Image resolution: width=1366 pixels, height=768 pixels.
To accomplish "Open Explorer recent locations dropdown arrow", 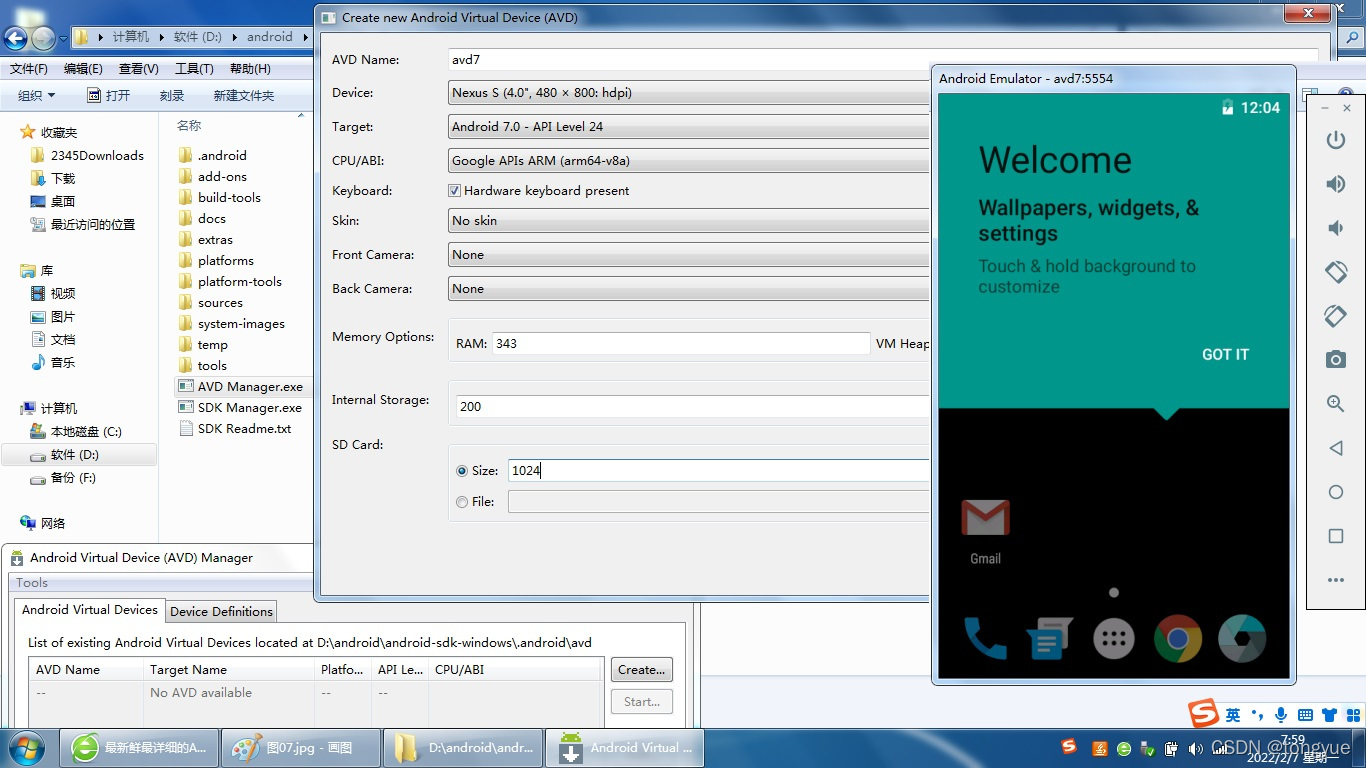I will [x=64, y=39].
